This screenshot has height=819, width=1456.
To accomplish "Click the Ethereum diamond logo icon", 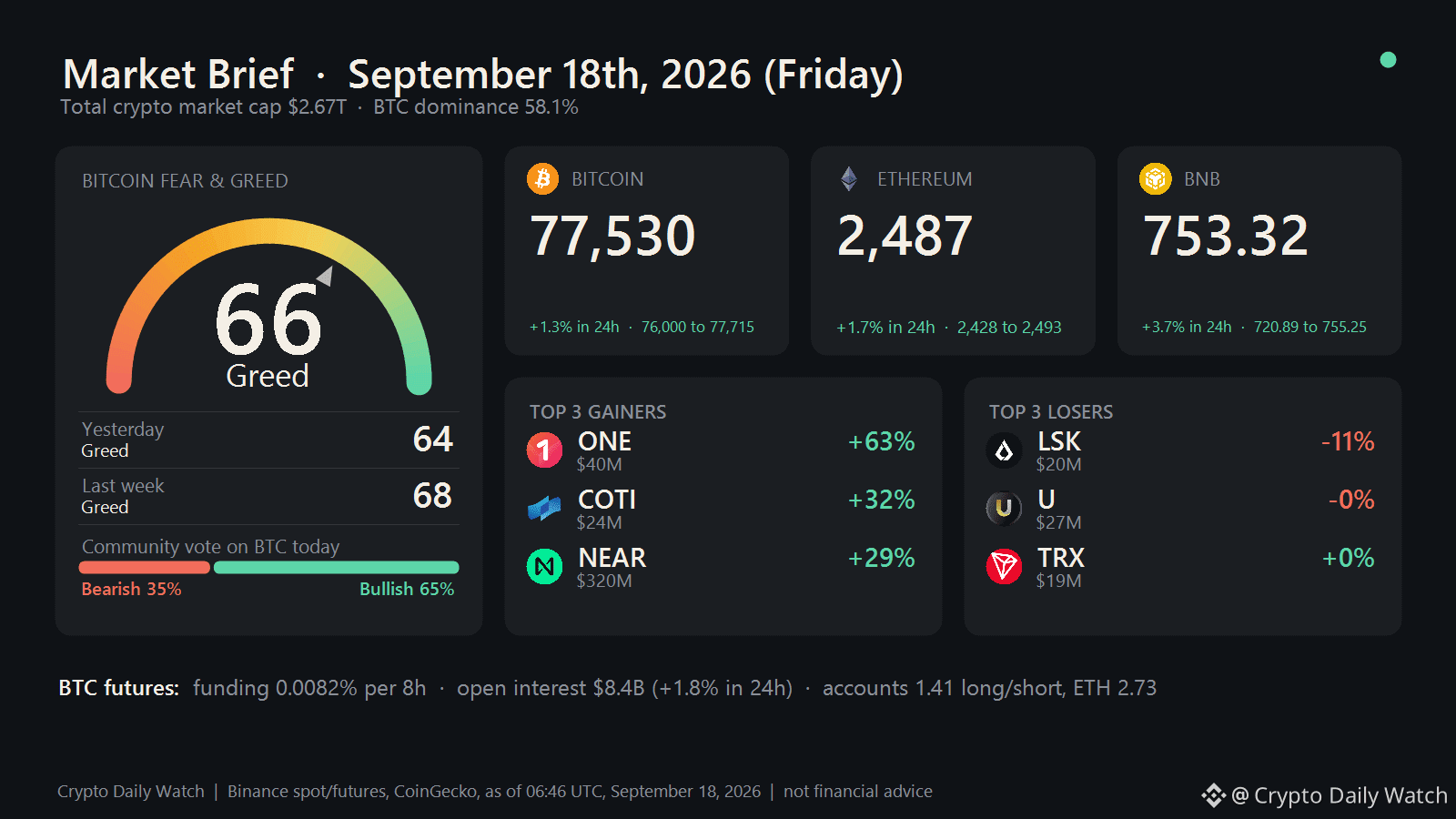I will 849,178.
